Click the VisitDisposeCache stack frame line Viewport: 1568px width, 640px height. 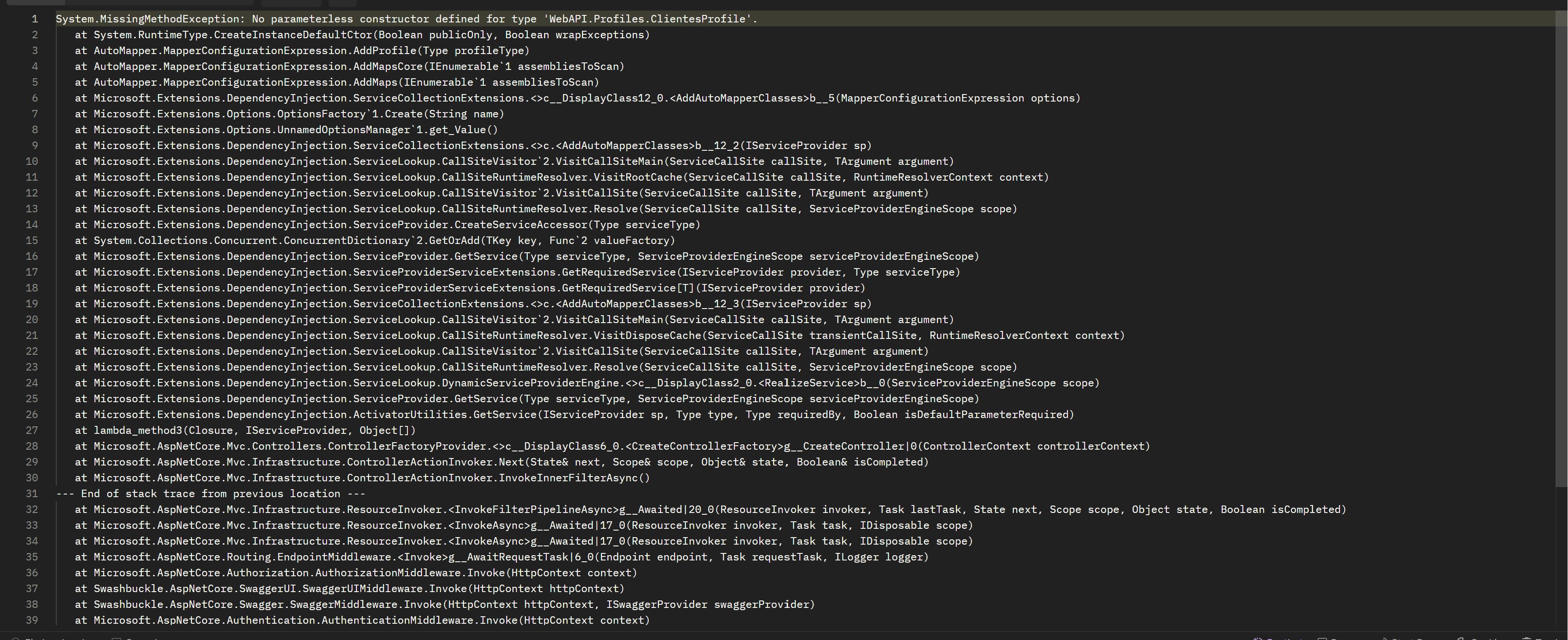click(599, 335)
